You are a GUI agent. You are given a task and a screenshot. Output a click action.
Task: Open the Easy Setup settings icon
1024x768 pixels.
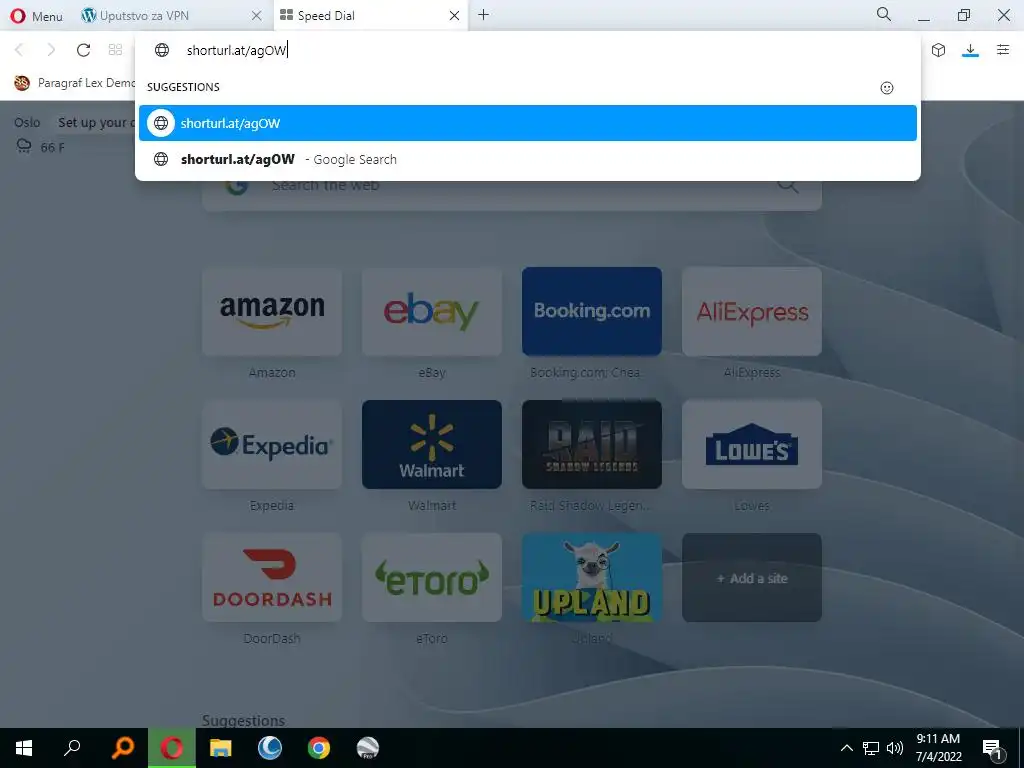[1003, 50]
